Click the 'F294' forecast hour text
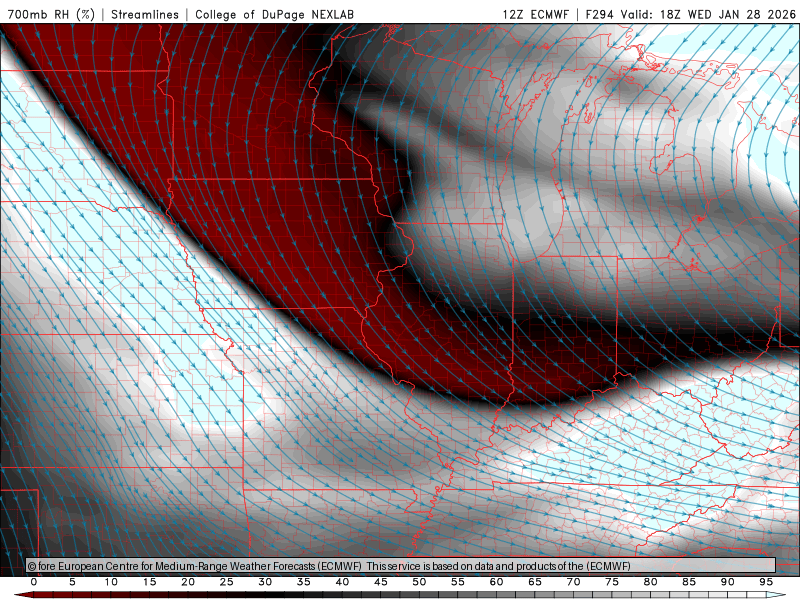This screenshot has height=600, width=800. click(x=599, y=14)
